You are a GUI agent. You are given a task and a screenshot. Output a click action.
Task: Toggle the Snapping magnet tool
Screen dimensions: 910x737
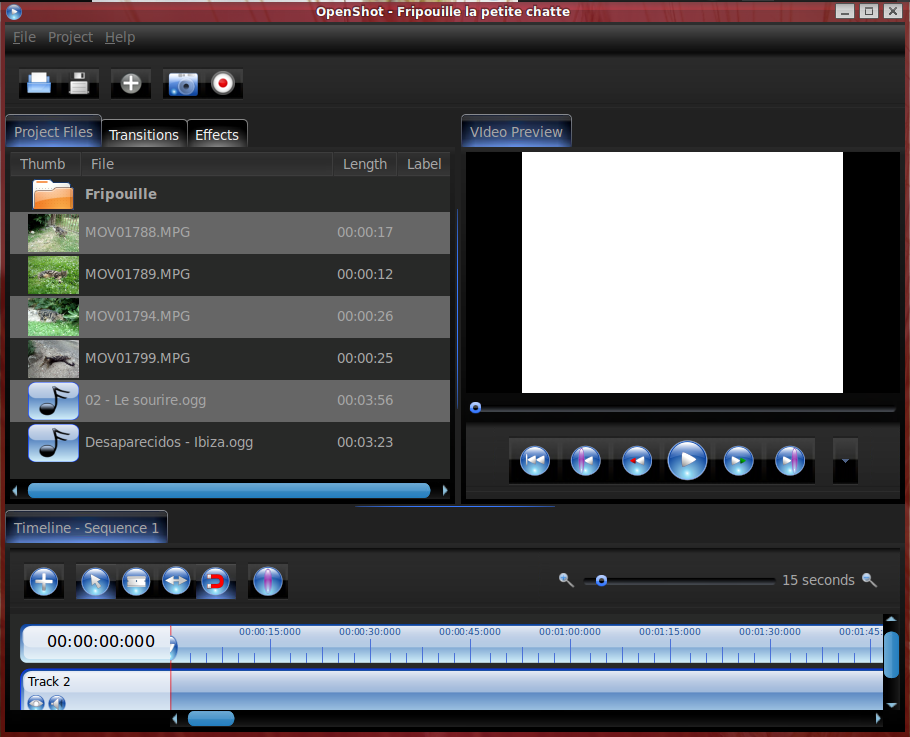coord(216,581)
